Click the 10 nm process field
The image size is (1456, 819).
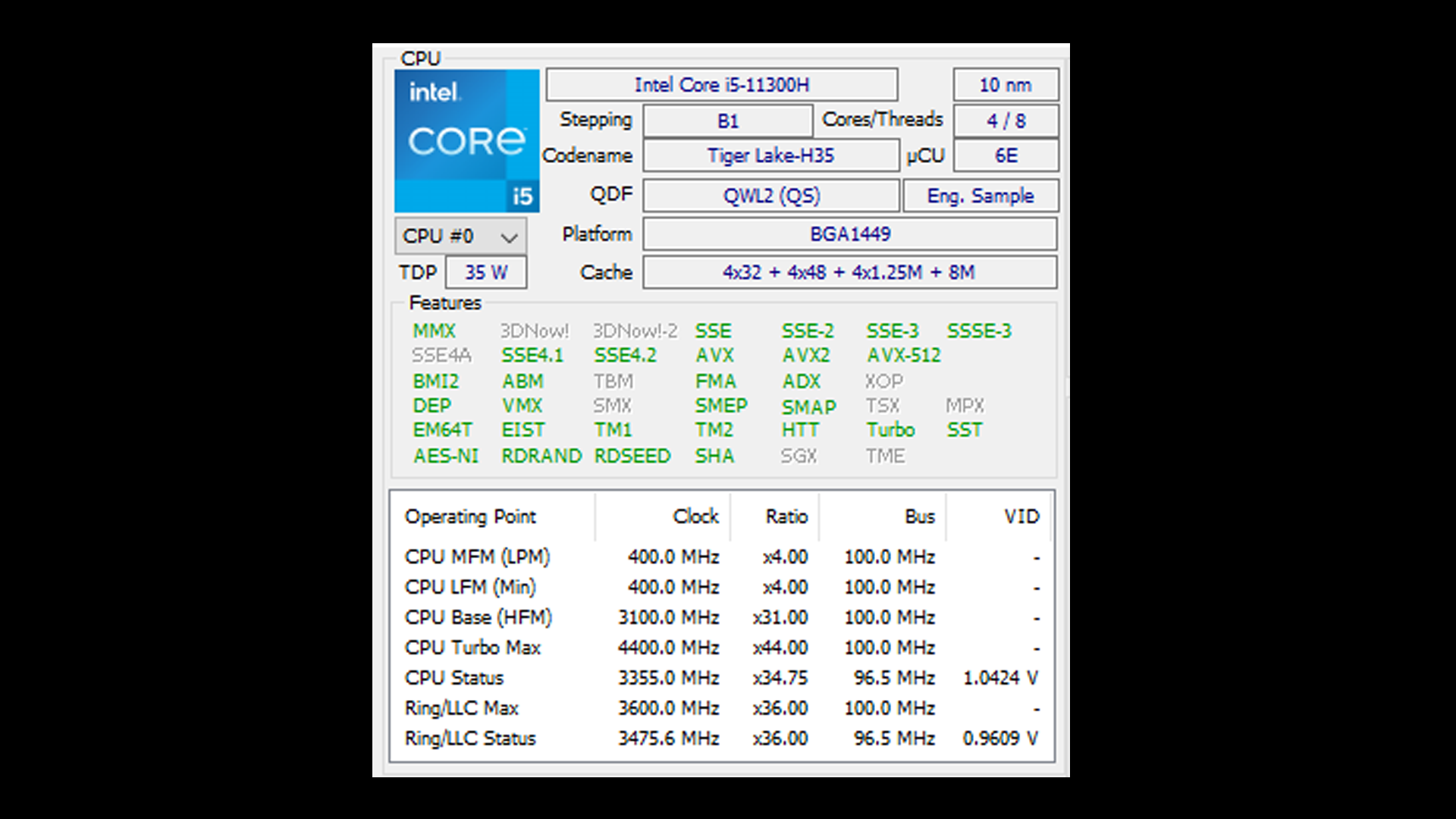[x=1005, y=85]
